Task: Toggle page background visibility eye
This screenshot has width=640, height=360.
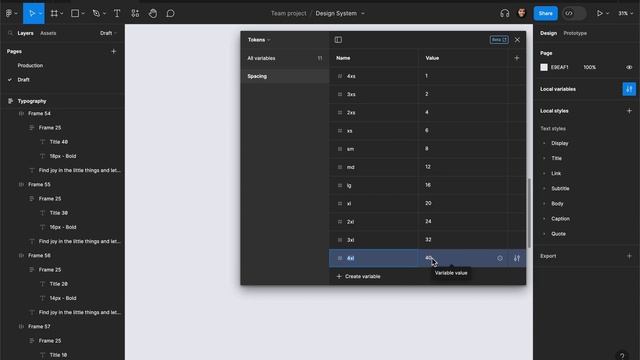Action: [629, 67]
